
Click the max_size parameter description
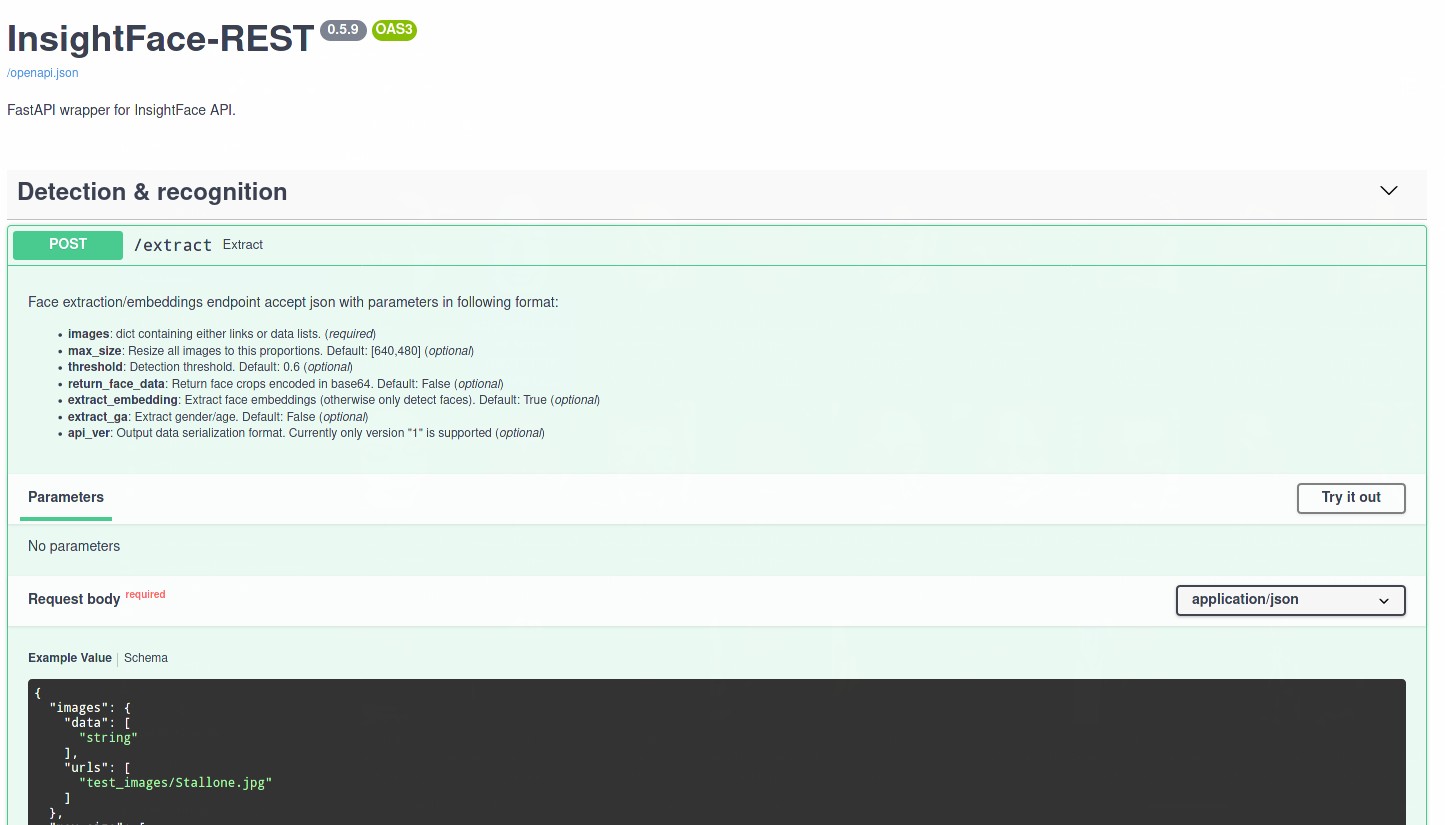click(270, 351)
